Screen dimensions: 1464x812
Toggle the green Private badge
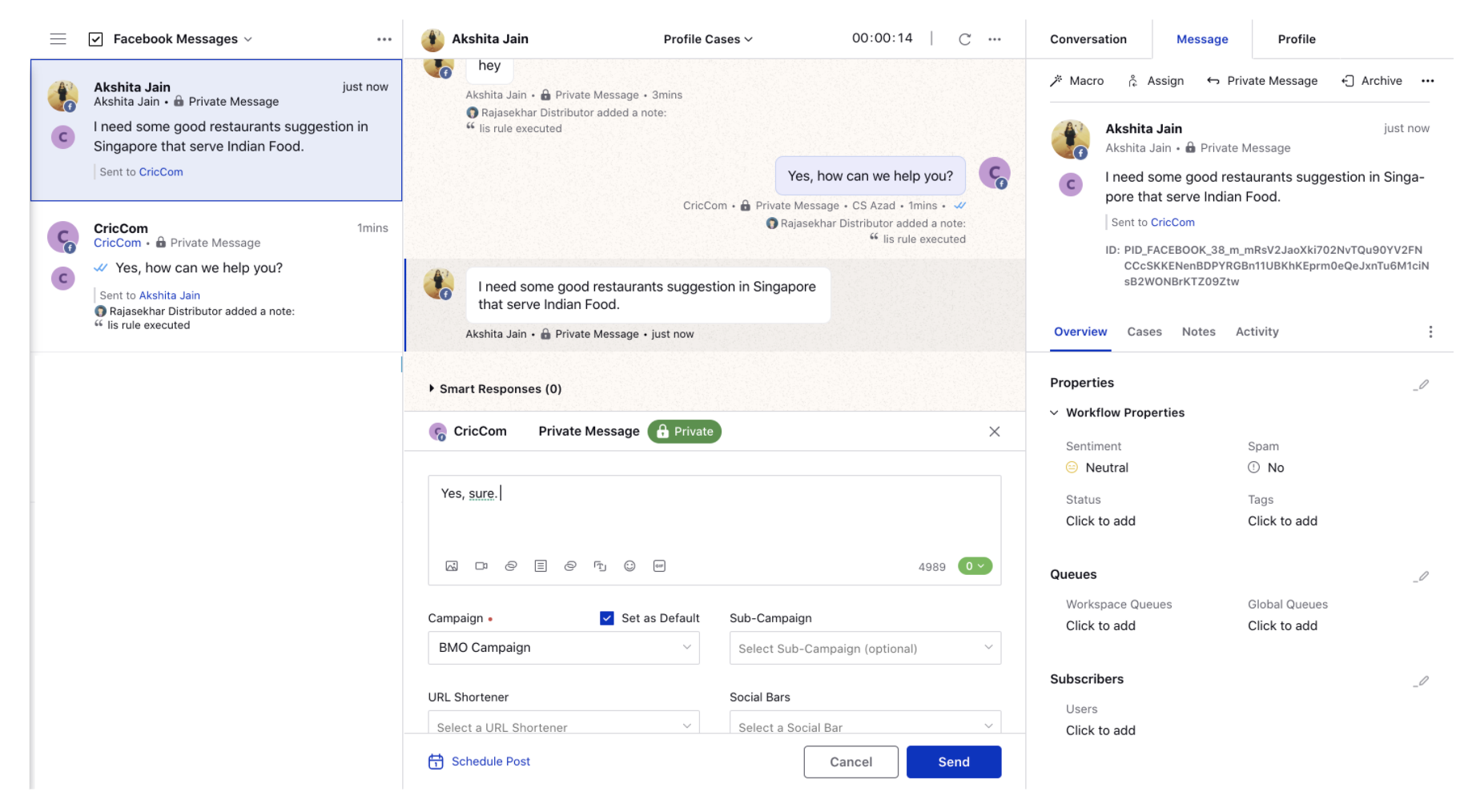(684, 432)
